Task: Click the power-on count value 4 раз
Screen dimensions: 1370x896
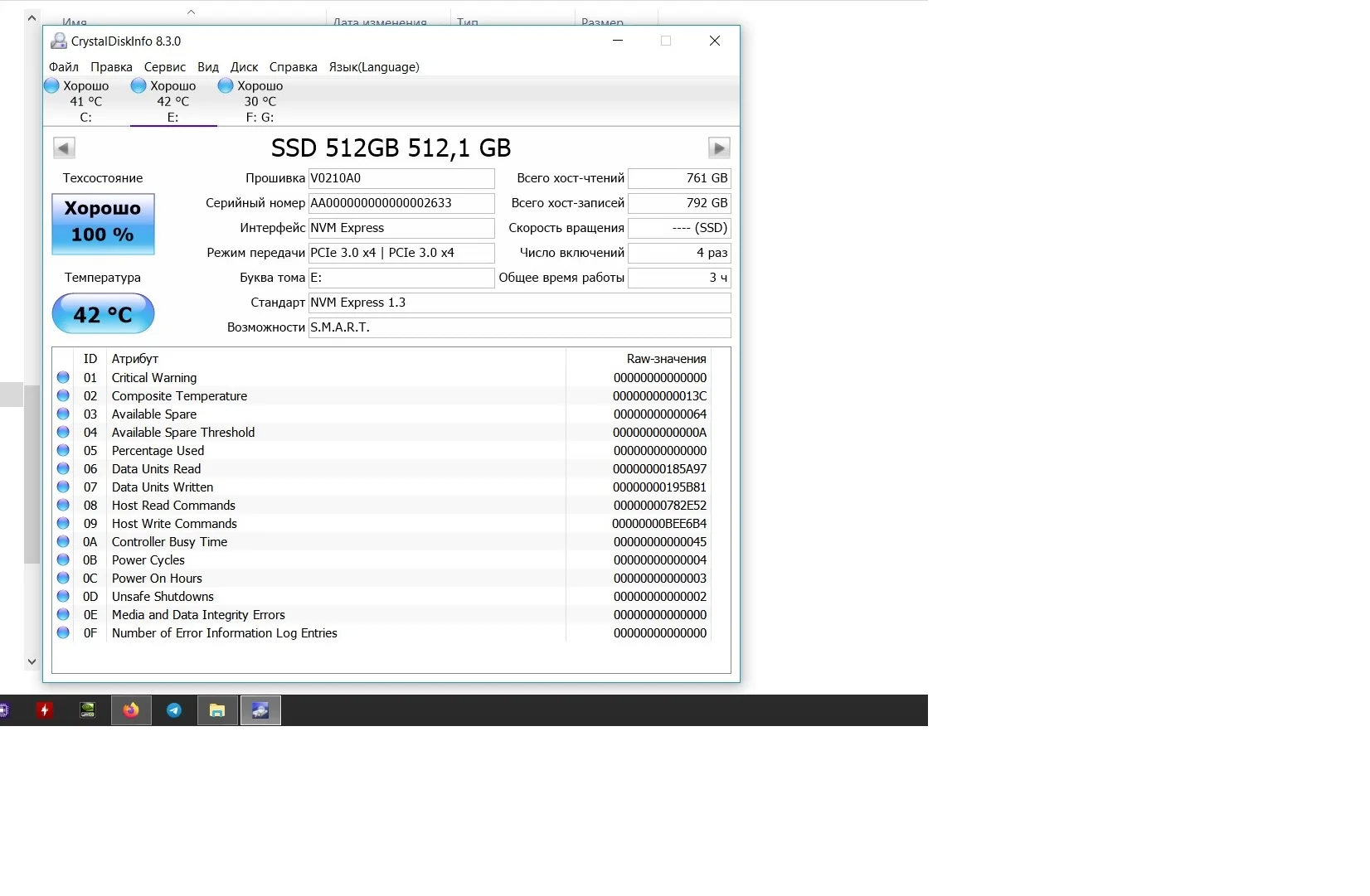Action: (679, 253)
